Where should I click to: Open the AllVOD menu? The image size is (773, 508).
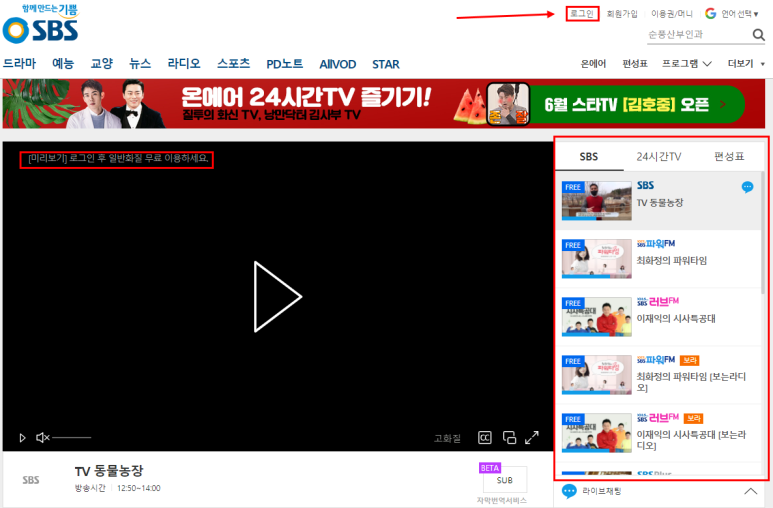[x=338, y=64]
